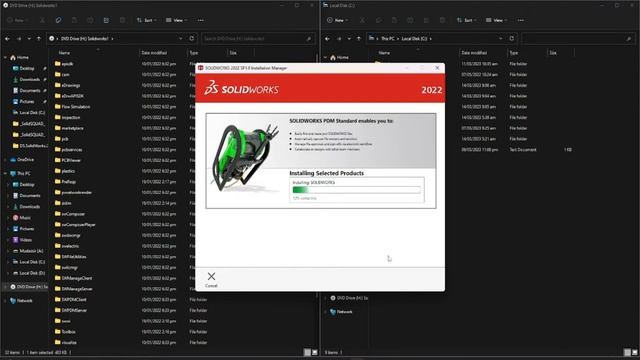Open recent locations dropdown in DVD Drive window
640x360 pixels.
[29, 39]
